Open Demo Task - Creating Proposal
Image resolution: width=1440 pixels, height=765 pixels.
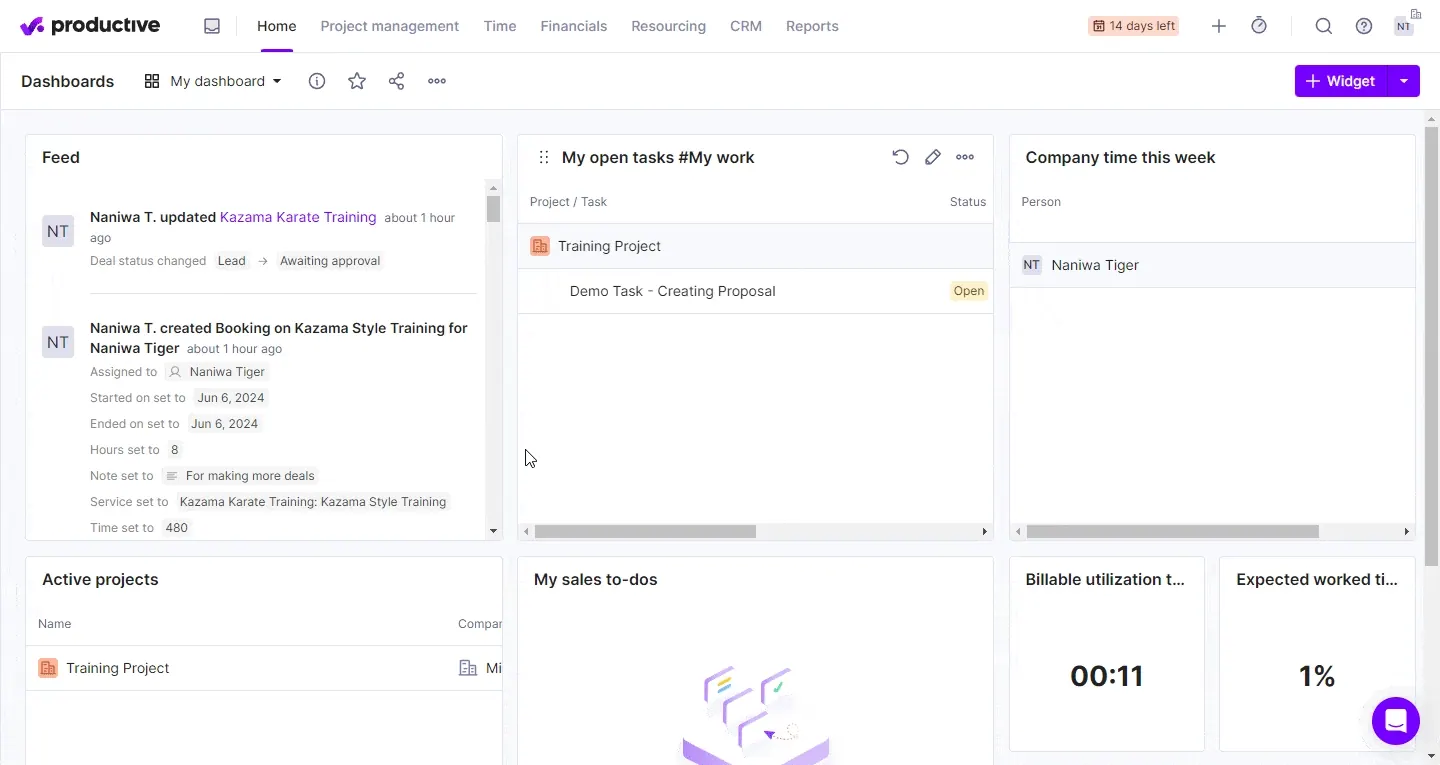click(673, 291)
